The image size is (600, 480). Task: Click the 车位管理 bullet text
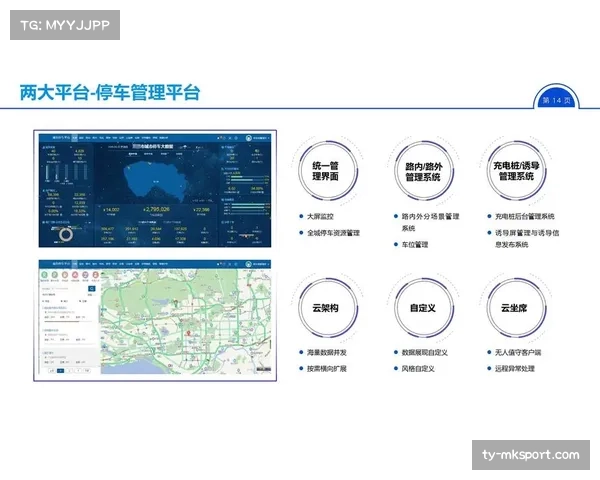[415, 244]
